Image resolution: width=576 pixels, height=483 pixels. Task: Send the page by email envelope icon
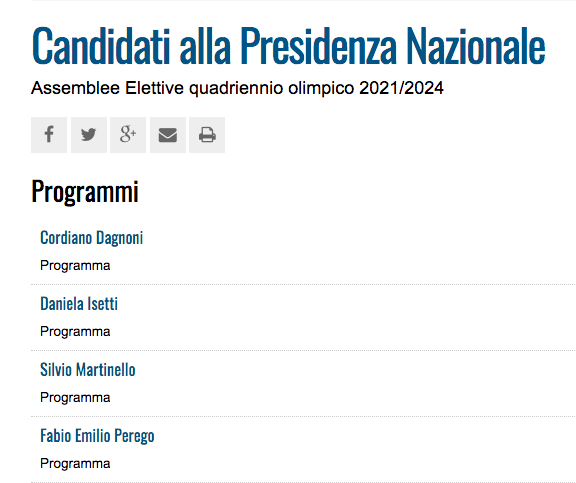168,135
